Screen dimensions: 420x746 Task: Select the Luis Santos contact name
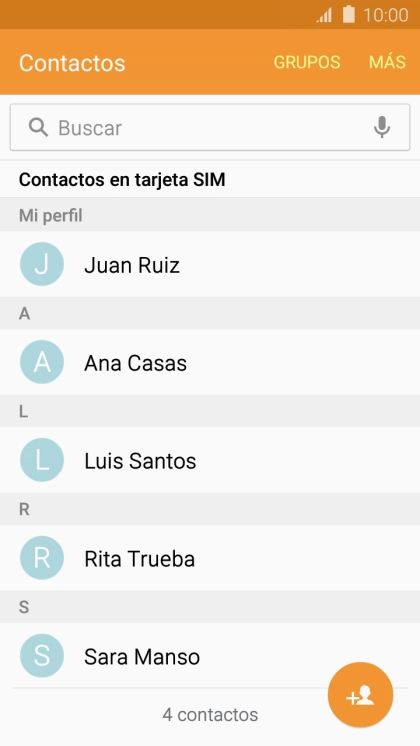click(140, 461)
